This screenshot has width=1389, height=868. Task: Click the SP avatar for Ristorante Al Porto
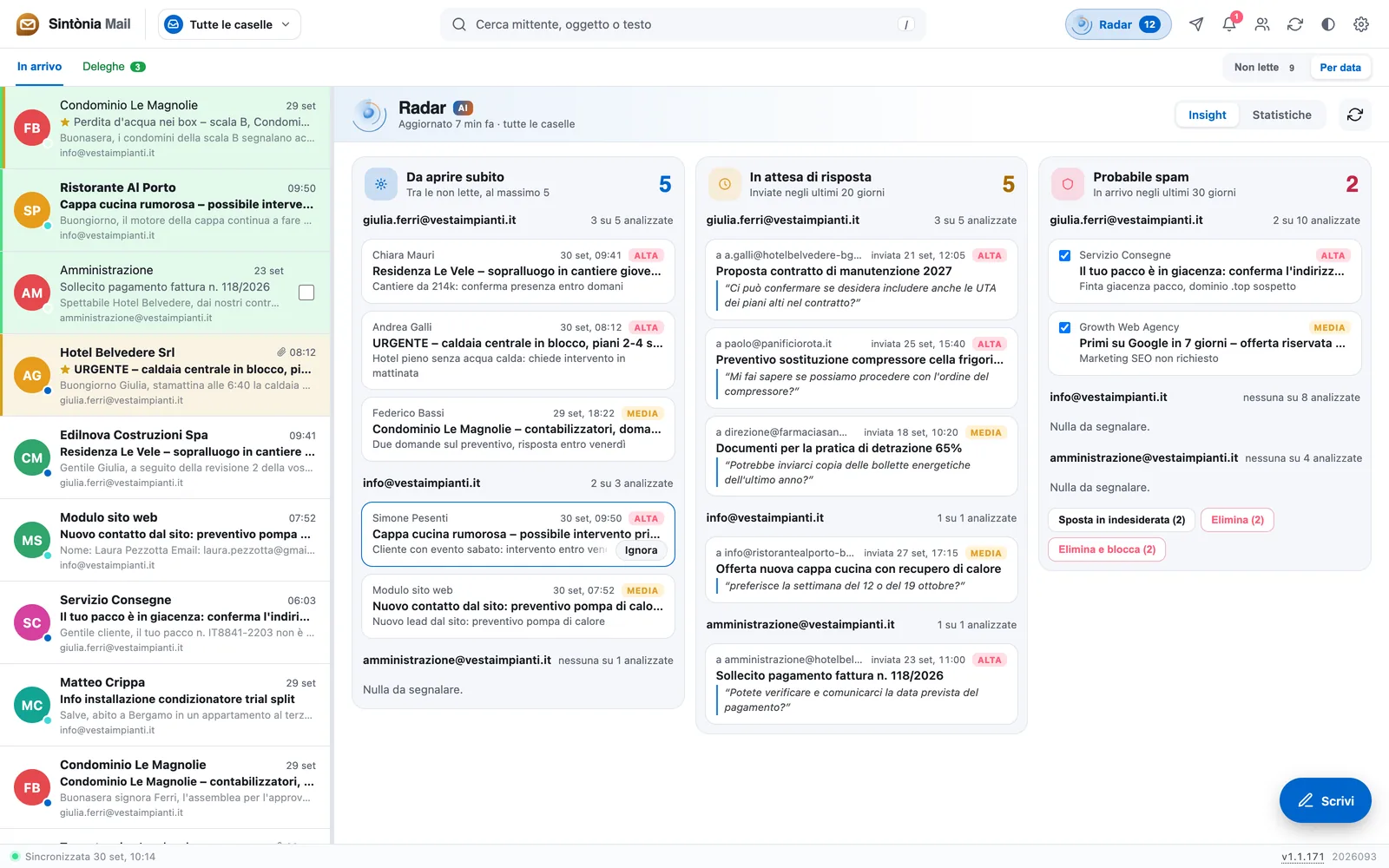(x=32, y=210)
